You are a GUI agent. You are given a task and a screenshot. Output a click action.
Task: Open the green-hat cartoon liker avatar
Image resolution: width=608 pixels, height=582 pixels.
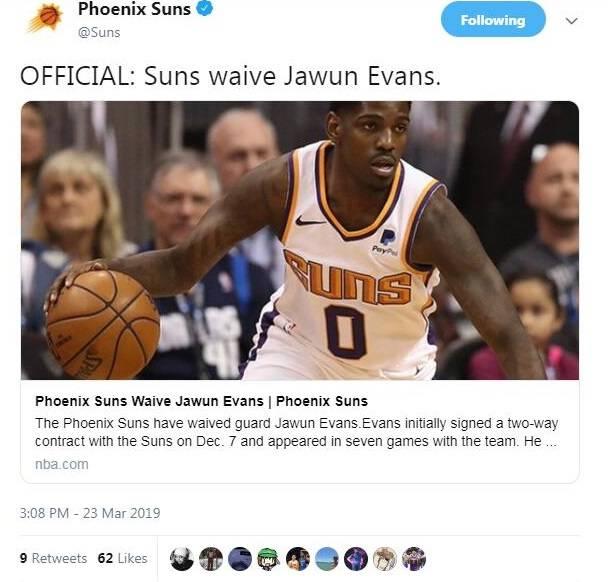point(269,559)
